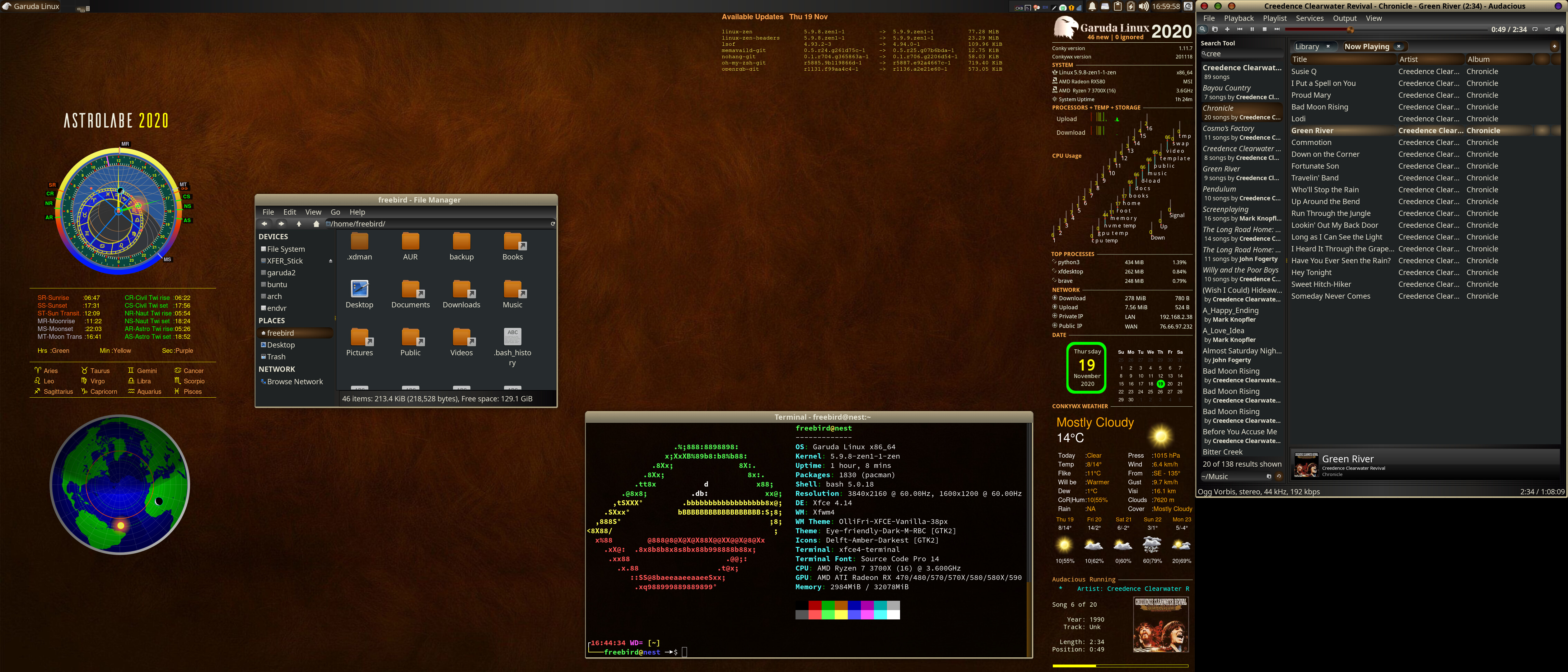Click the Open Files icon in Audacious toolbar
This screenshot has height=672, width=1568.
1214,29
